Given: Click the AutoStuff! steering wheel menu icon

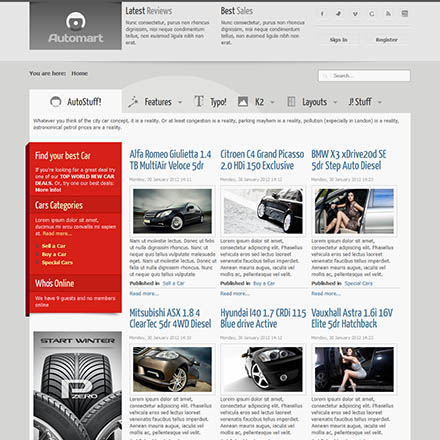Looking at the screenshot, I should click(x=56, y=101).
